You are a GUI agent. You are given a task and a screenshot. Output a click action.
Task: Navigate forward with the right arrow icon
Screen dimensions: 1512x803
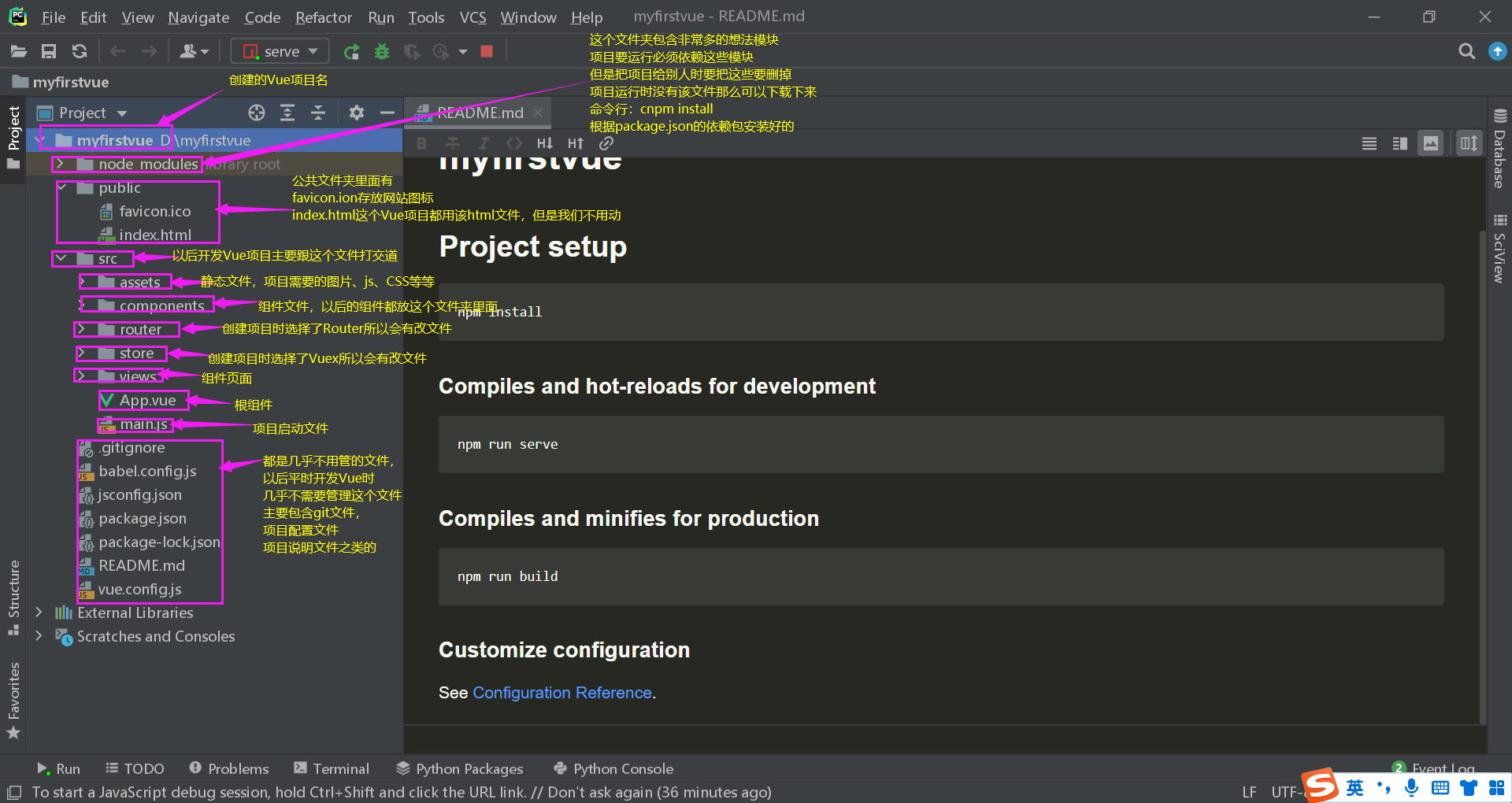point(149,51)
